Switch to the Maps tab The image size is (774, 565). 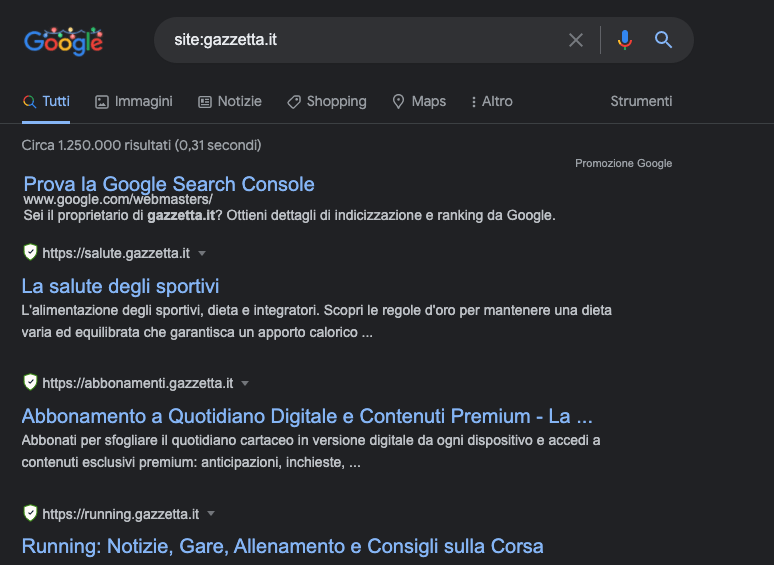click(x=419, y=102)
